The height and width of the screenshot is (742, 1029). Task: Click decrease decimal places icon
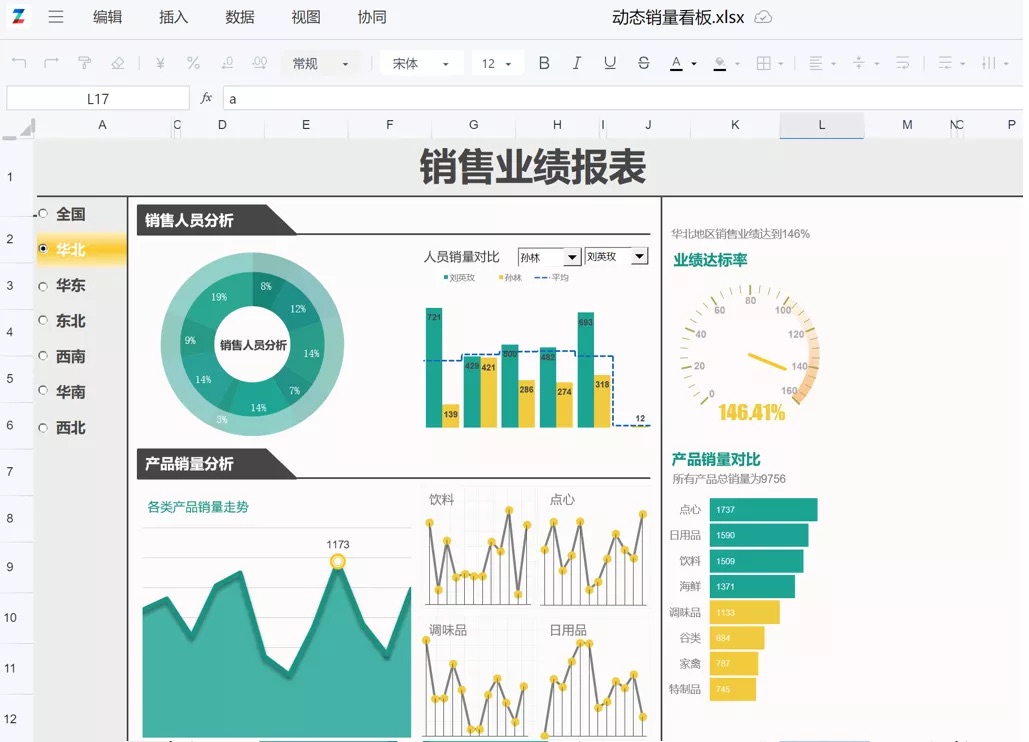(x=227, y=63)
